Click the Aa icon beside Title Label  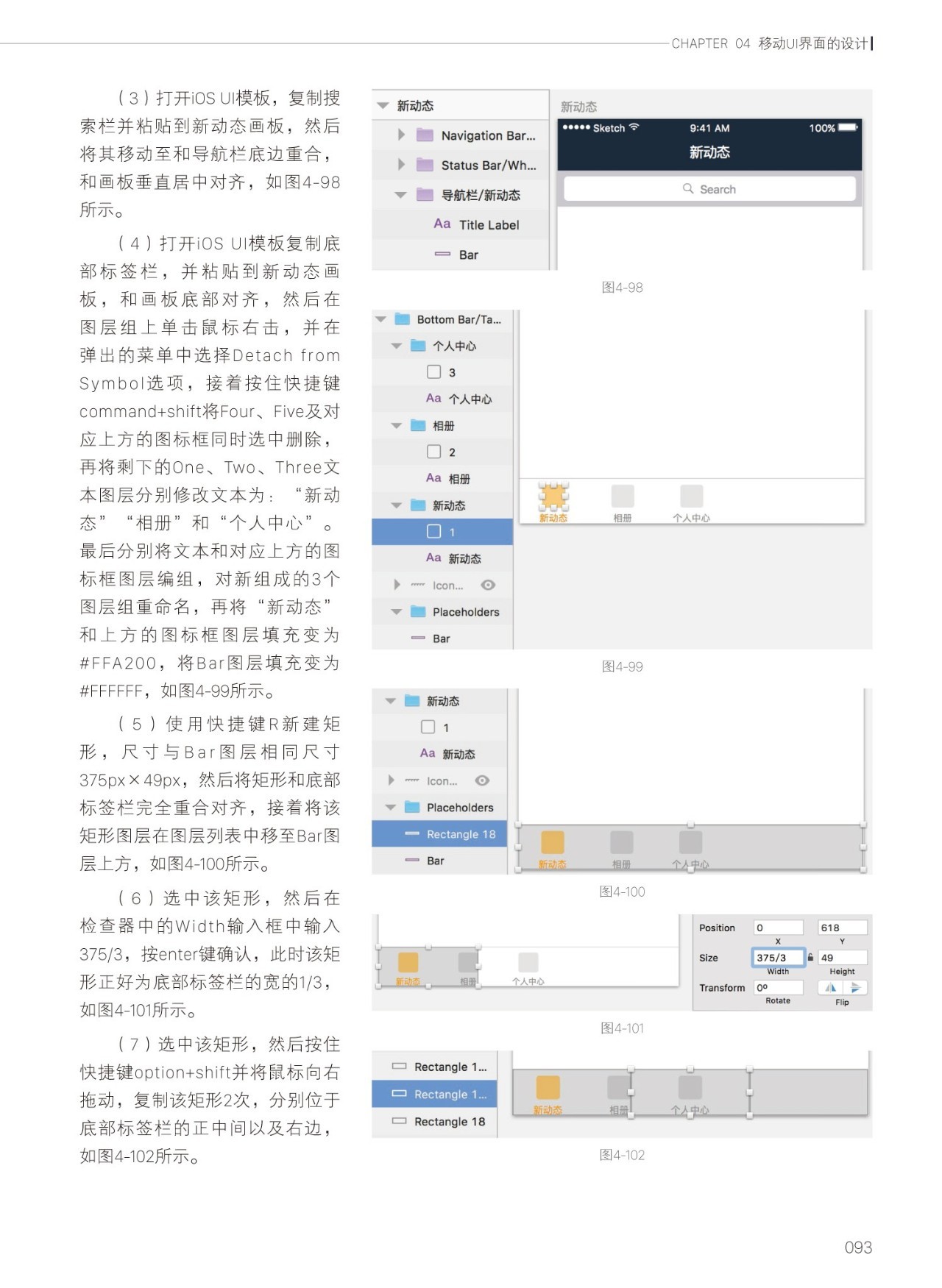coord(442,224)
